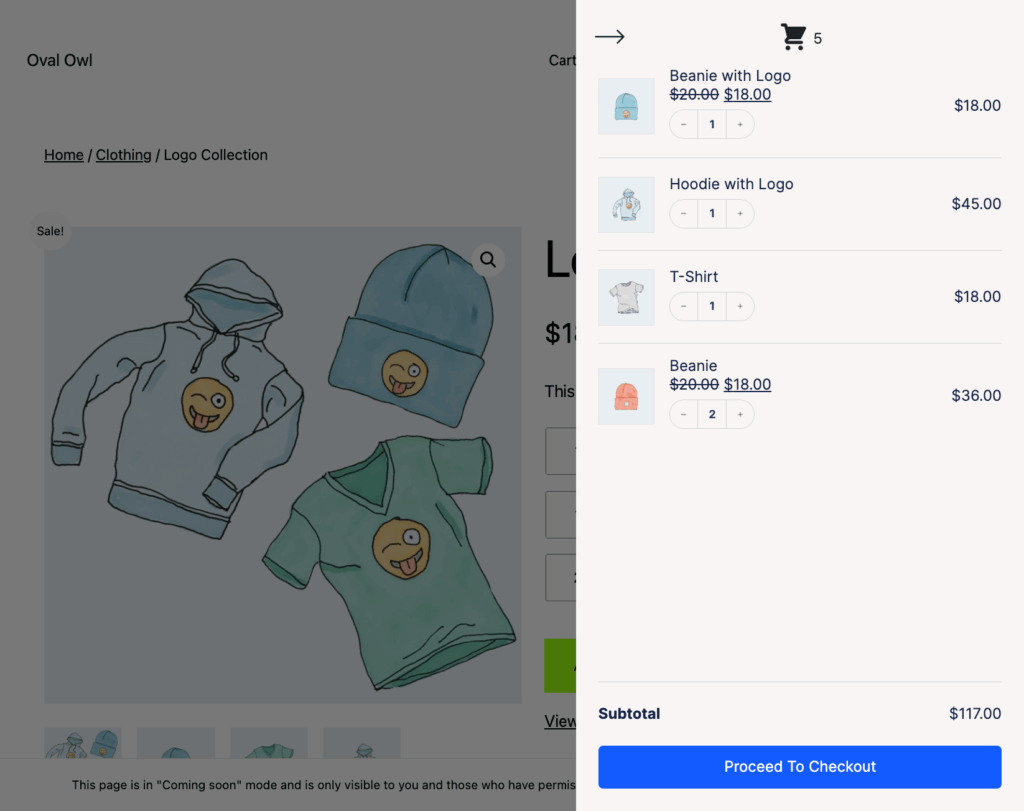Increase the orange Beanie quantity
Screen dimensions: 1024x811
pos(740,414)
